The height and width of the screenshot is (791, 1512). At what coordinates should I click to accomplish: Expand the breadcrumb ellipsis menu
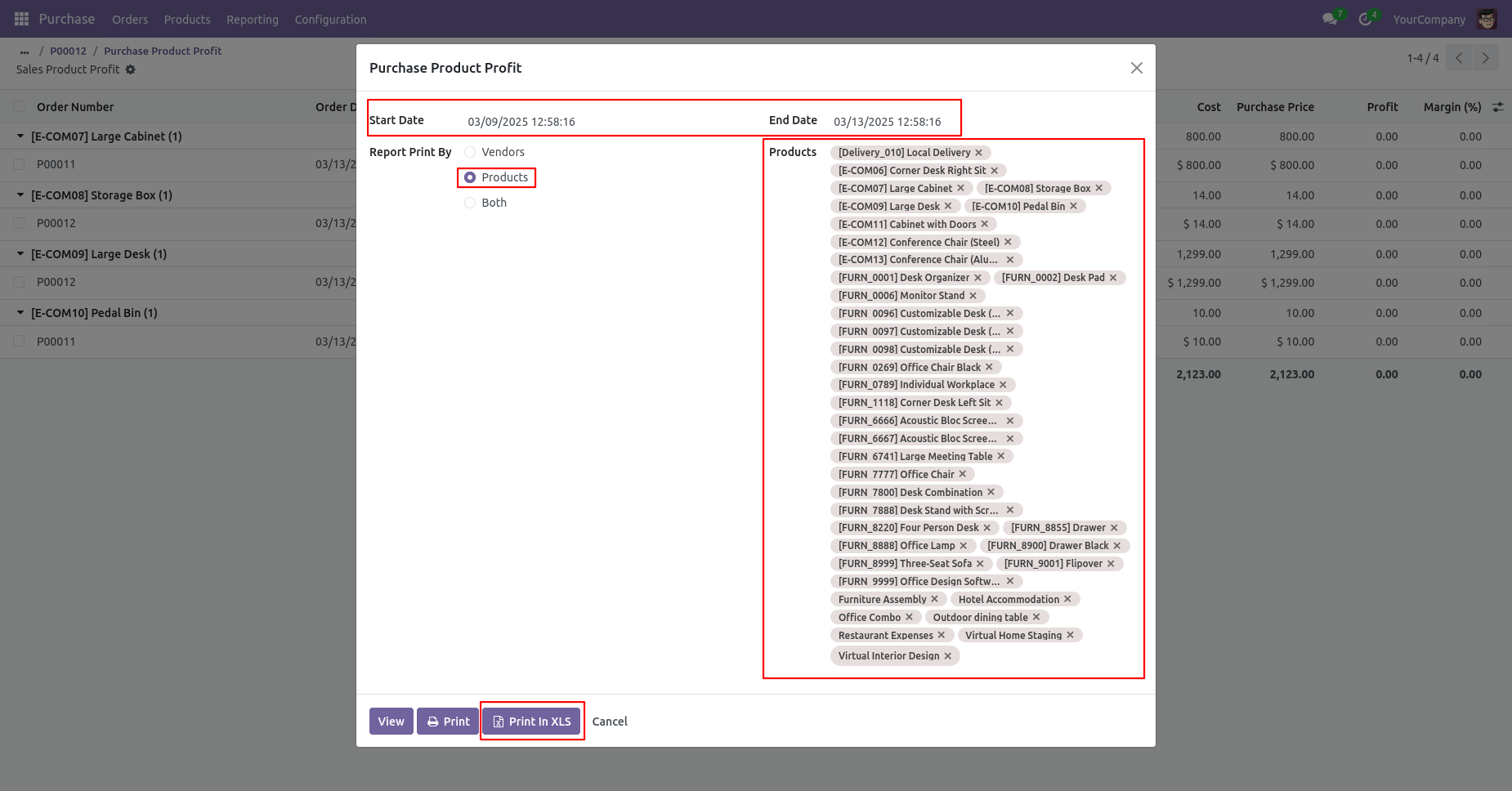25,51
